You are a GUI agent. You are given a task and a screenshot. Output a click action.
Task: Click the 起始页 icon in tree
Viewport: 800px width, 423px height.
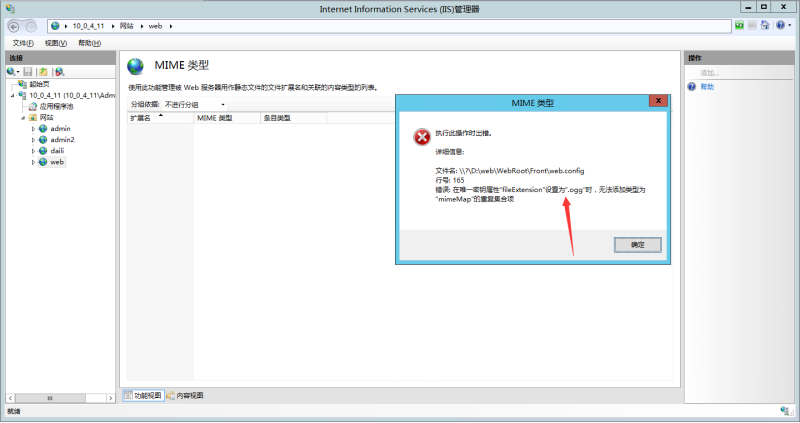pyautogui.click(x=22, y=84)
